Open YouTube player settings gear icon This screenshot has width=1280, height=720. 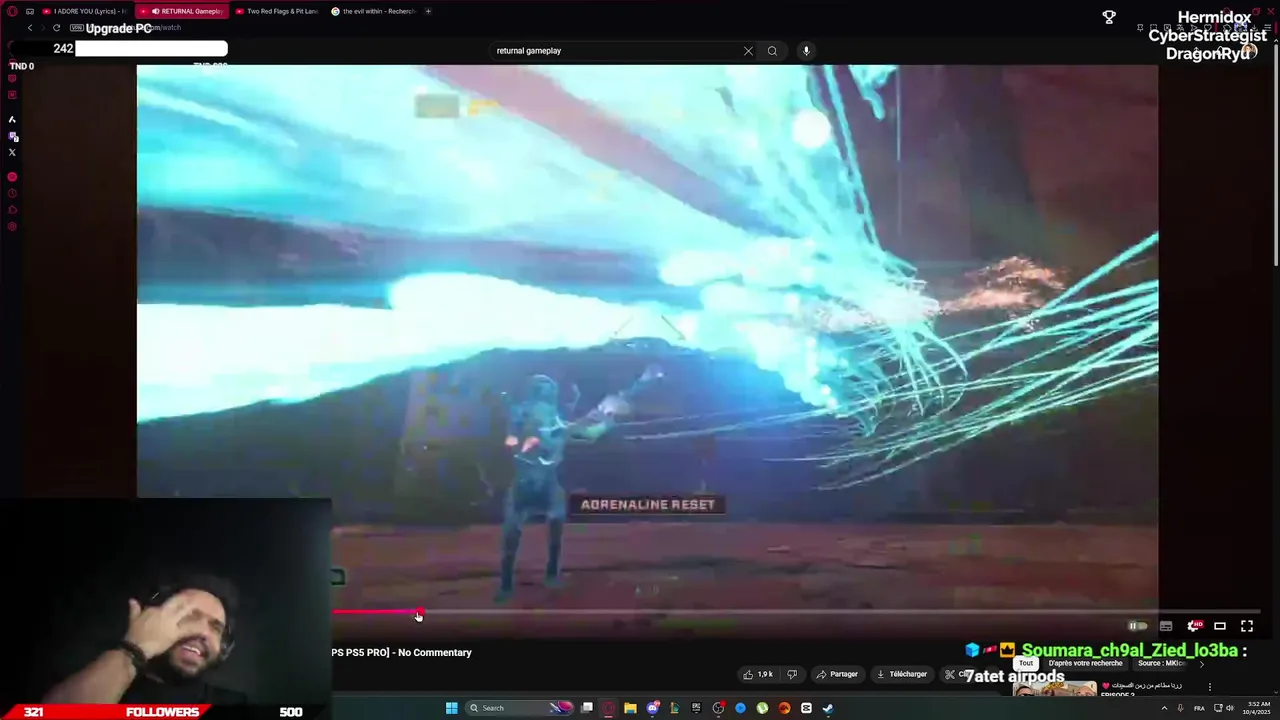point(1193,626)
